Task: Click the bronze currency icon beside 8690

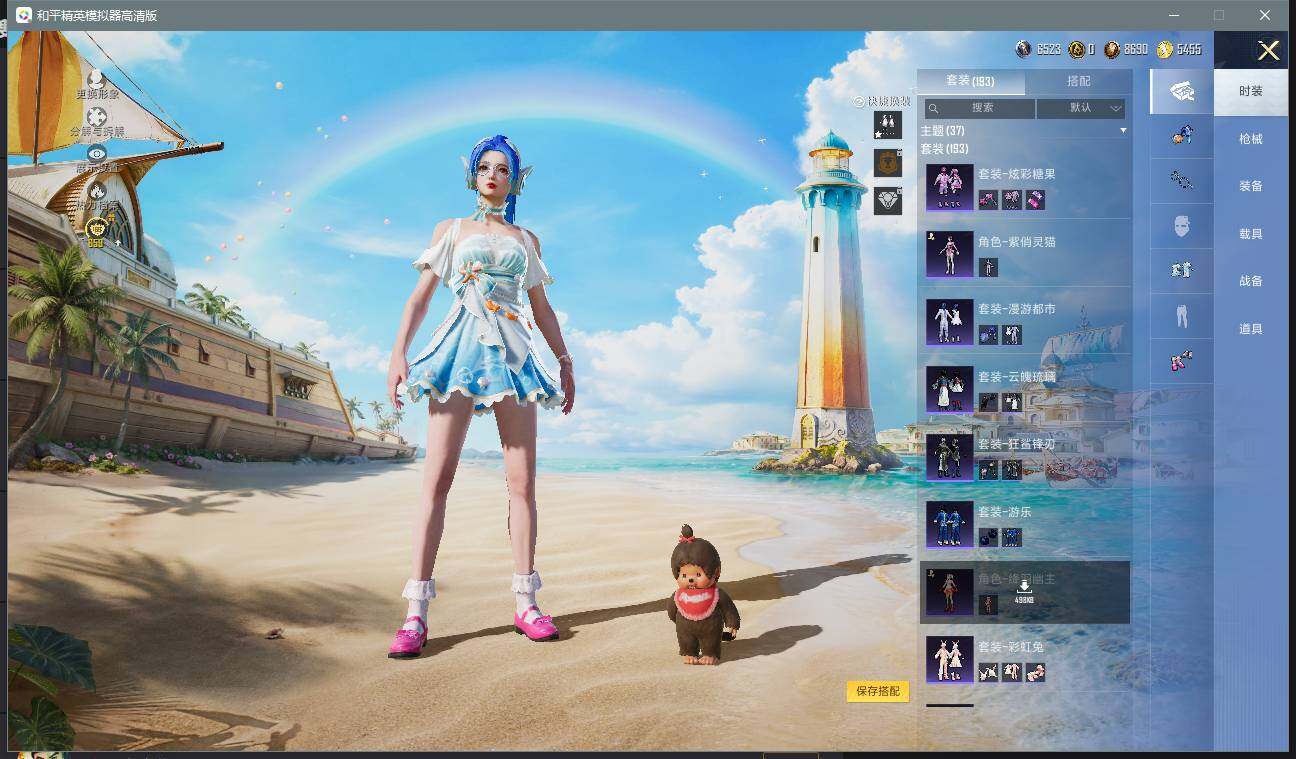Action: click(1112, 49)
